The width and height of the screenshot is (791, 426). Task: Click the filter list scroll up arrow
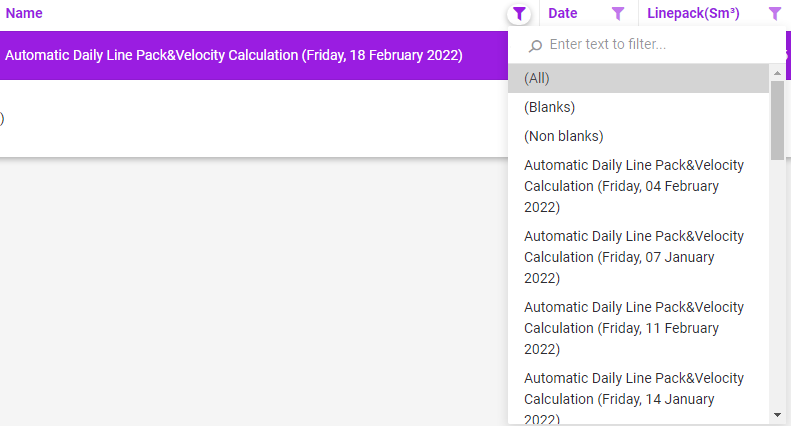[x=777, y=73]
